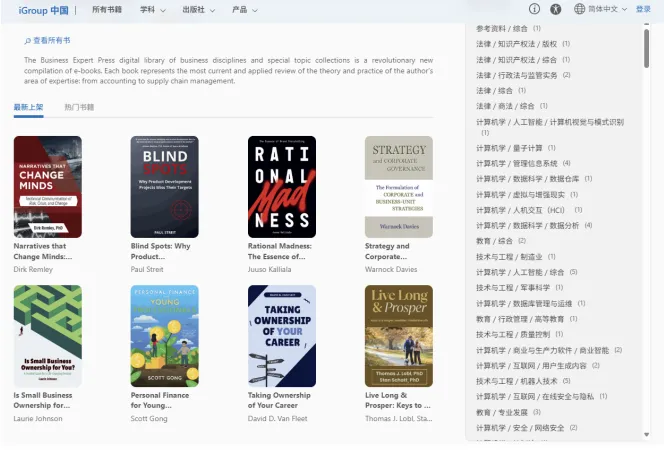The width and height of the screenshot is (664, 452).
Task: Open the Taking Ownership of Your Career cover
Action: 282,336
